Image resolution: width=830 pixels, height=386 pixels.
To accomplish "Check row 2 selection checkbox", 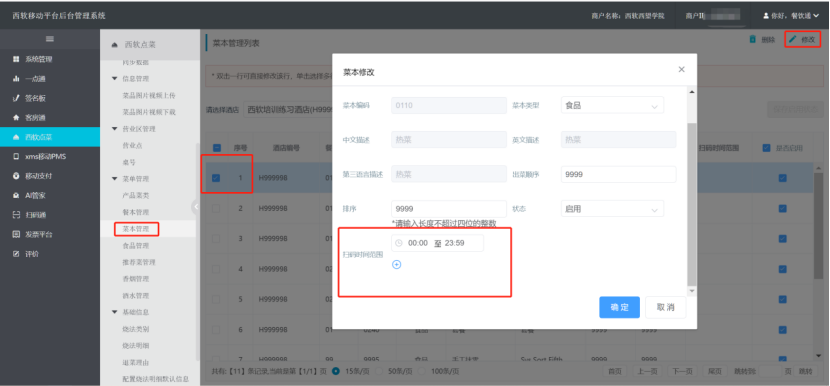I will click(216, 209).
